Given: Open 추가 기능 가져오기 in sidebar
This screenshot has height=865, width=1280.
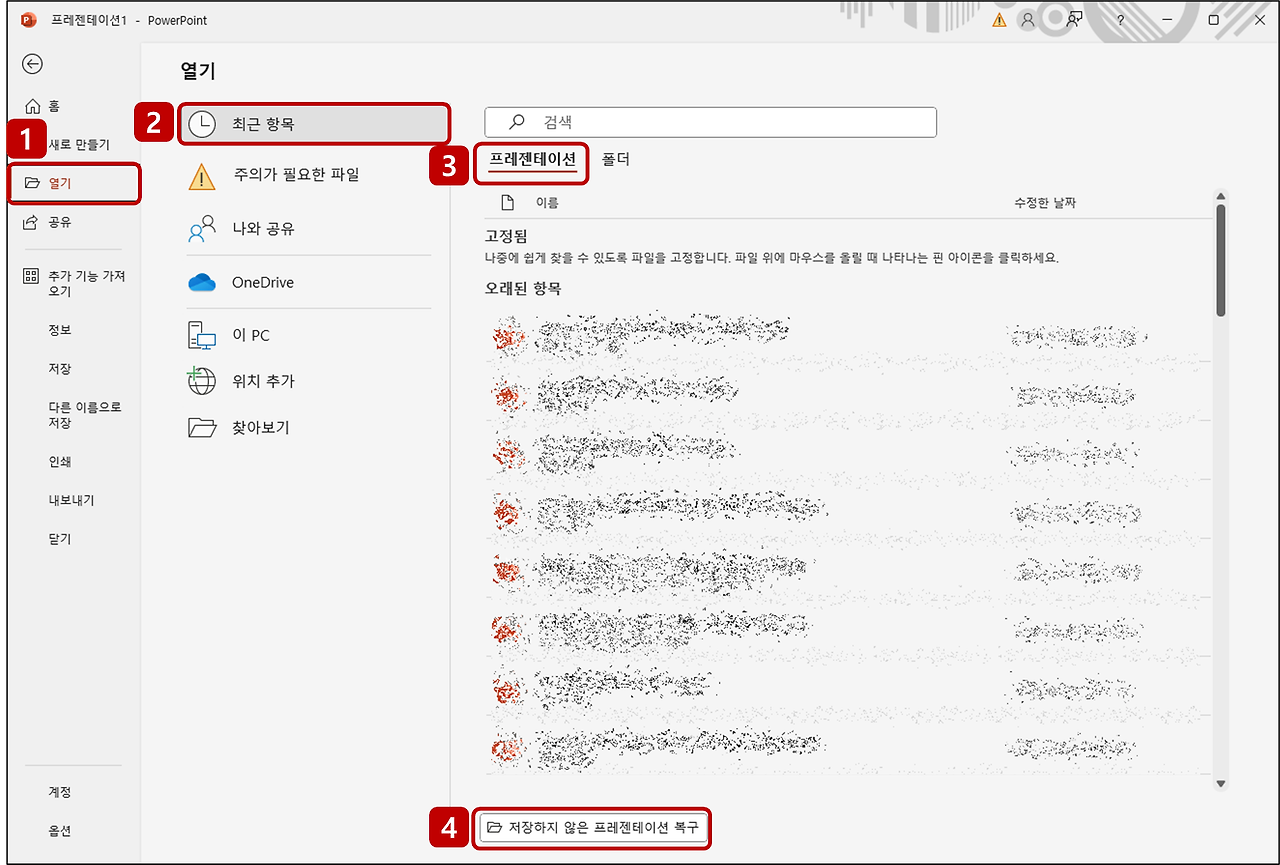Looking at the screenshot, I should (74, 283).
